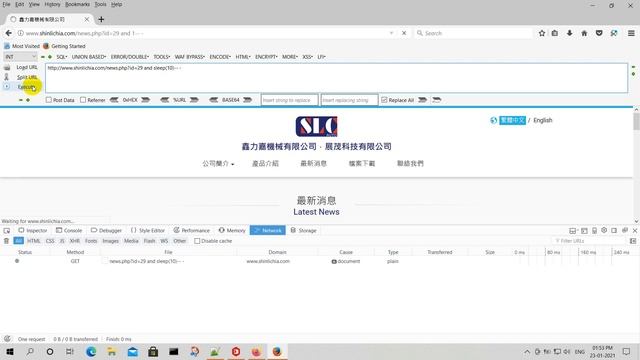Stop loading the page with the X icon
Image resolution: width=640 pixels, height=360 pixels.
pyautogui.click(x=404, y=33)
